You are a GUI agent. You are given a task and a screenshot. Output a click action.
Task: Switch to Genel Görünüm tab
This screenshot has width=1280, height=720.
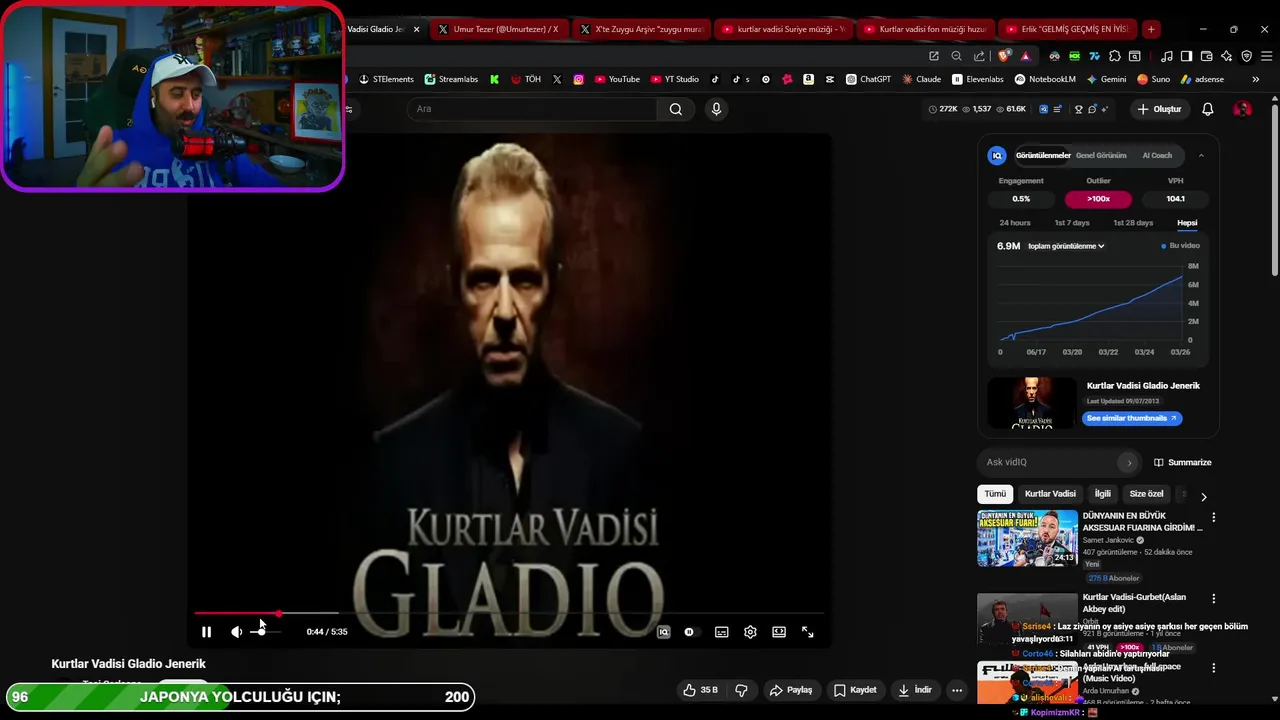1101,155
